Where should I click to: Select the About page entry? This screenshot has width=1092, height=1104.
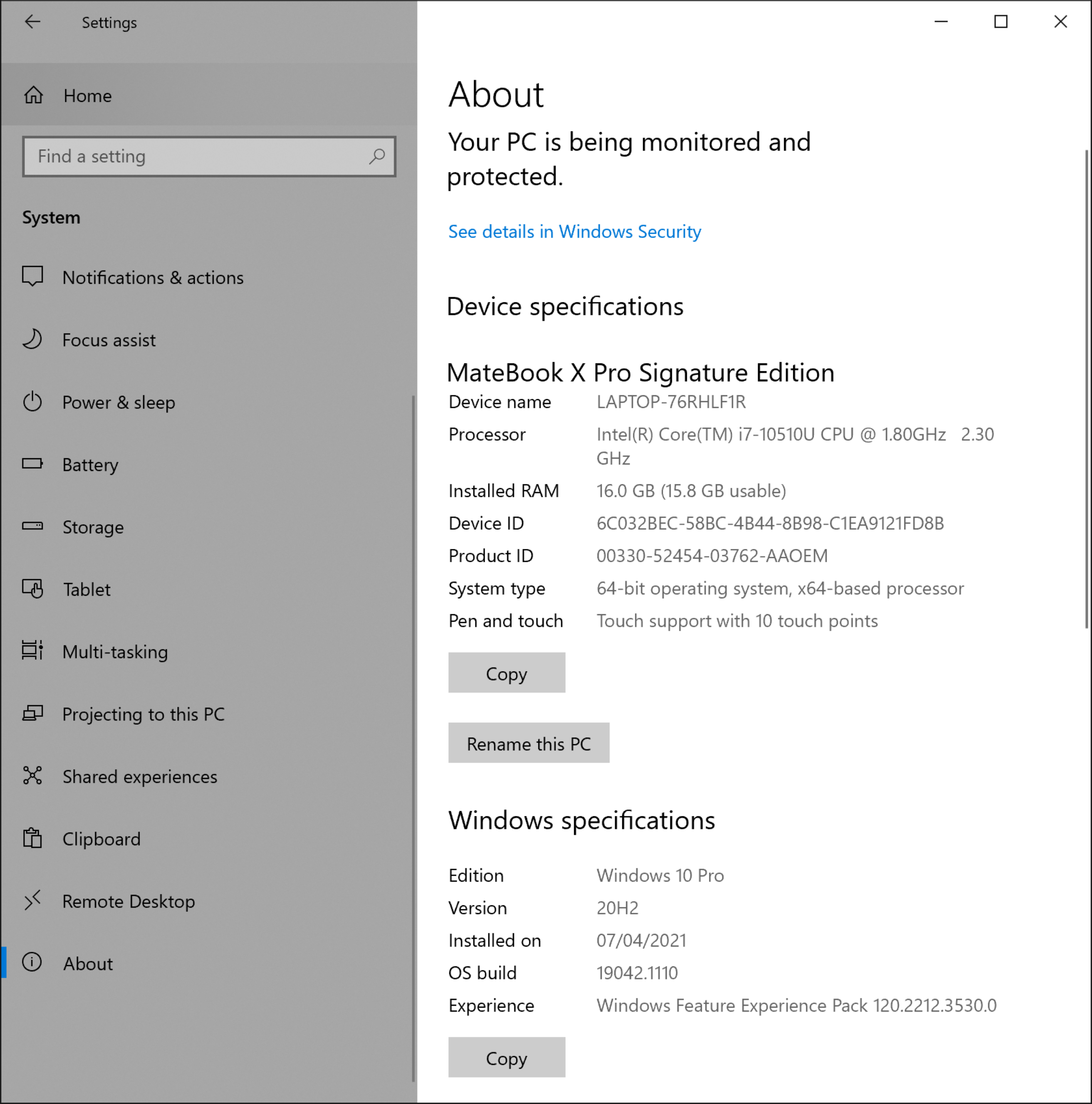click(87, 963)
